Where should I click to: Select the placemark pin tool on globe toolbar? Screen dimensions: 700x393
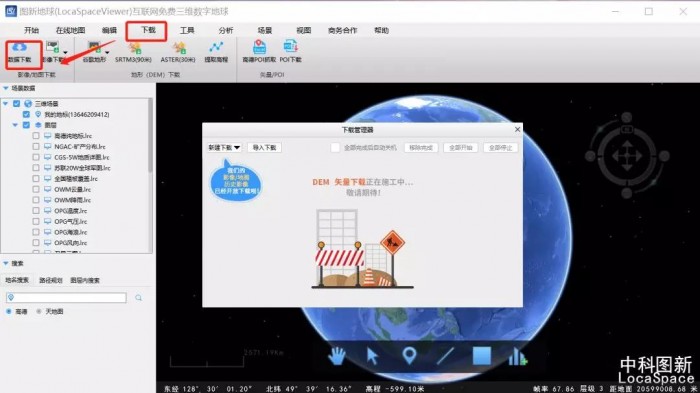point(409,356)
